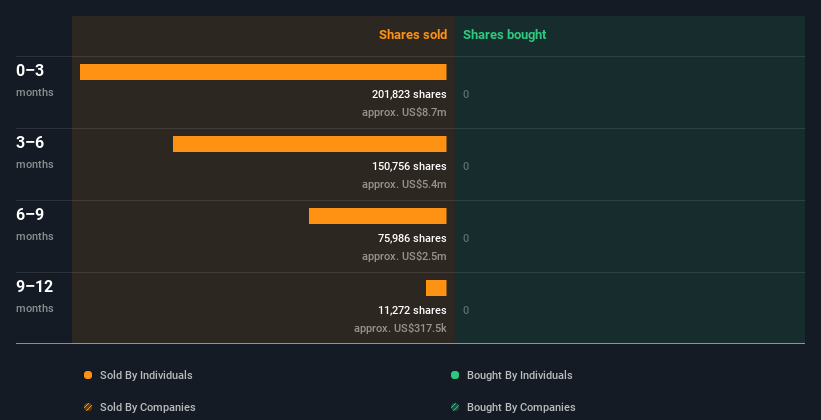Click the approx. US$2.5m value
This screenshot has height=420, width=821.
pos(404,257)
